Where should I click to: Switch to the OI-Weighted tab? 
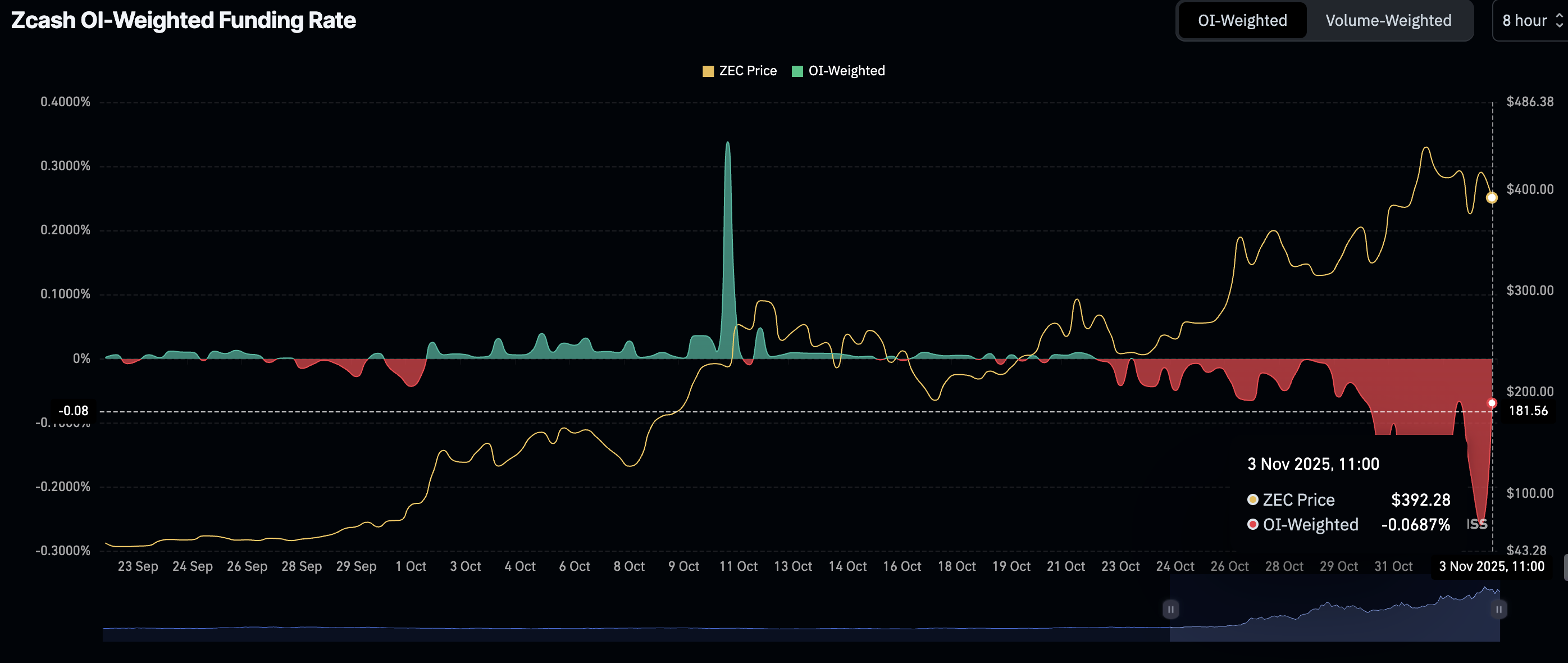pos(1242,21)
